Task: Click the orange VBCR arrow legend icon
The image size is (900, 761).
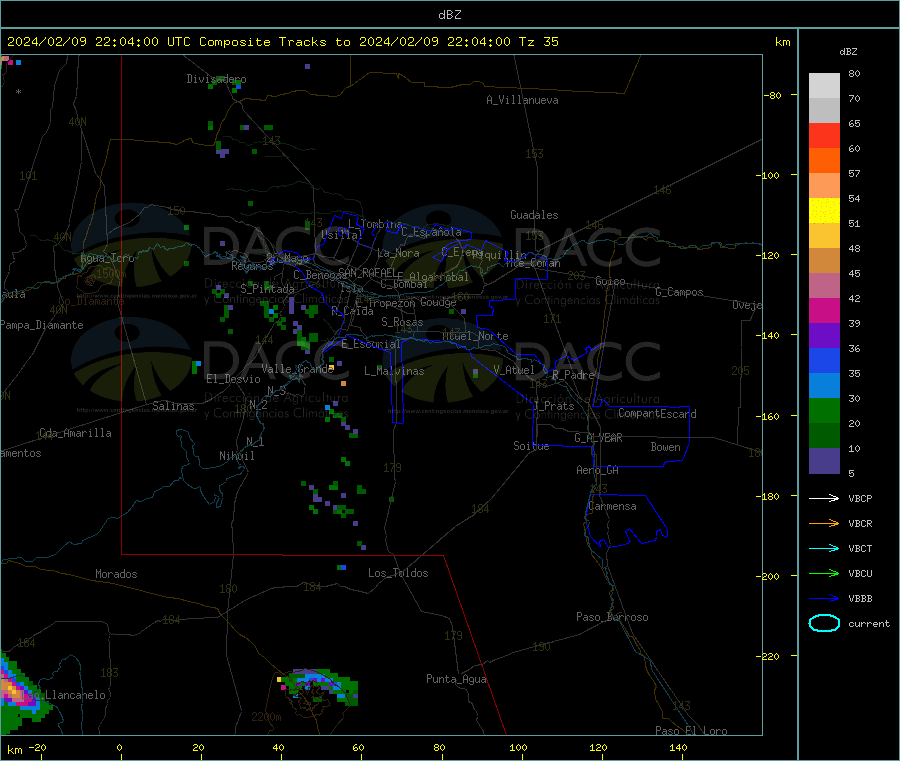Action: (824, 523)
